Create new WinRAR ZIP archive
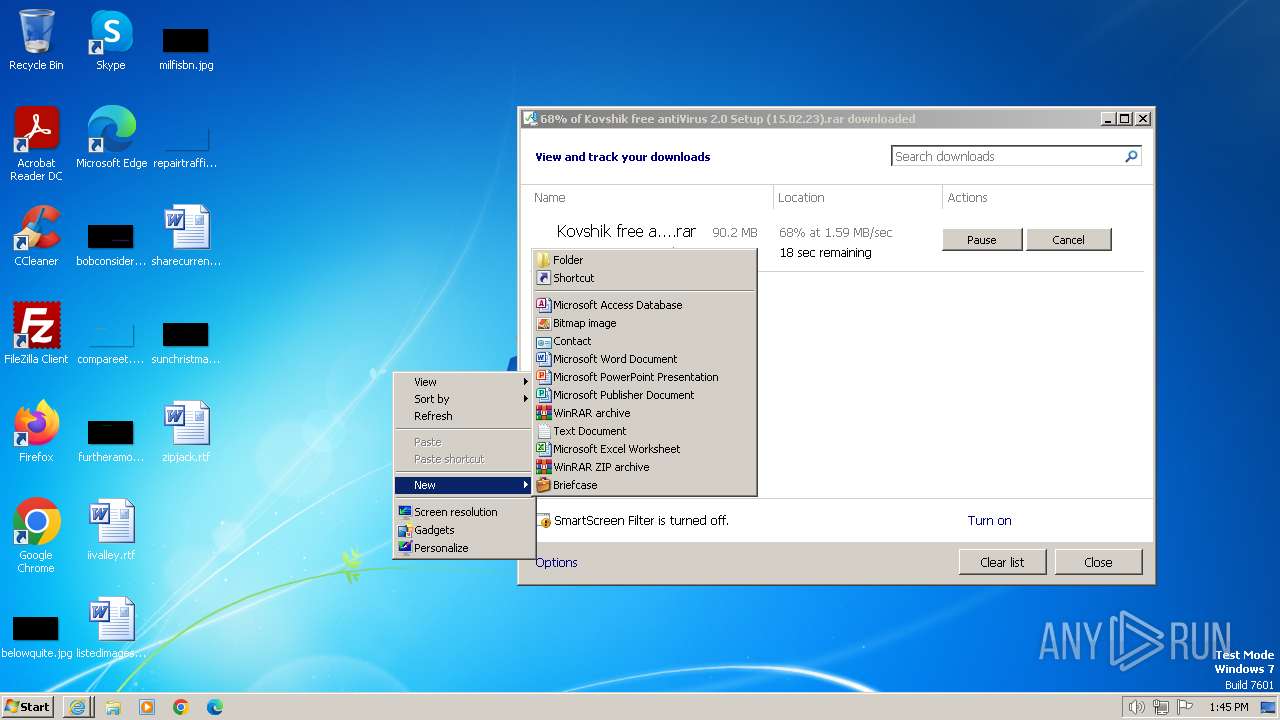The height and width of the screenshot is (720, 1280). (x=645, y=467)
